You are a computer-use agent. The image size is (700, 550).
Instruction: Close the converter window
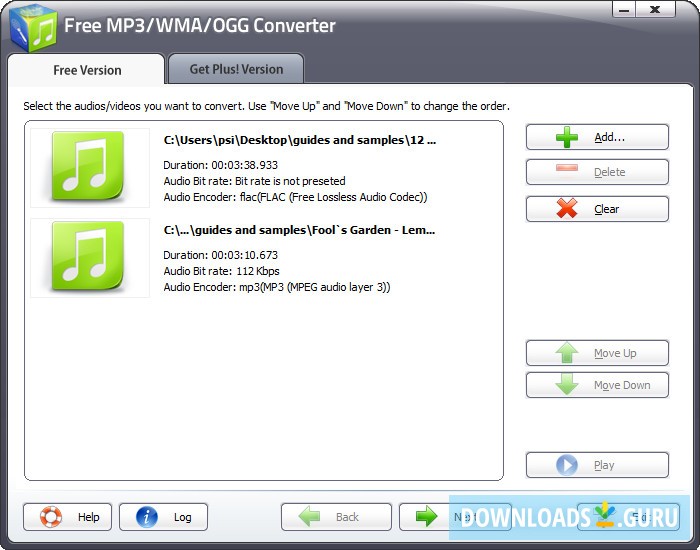click(x=655, y=9)
